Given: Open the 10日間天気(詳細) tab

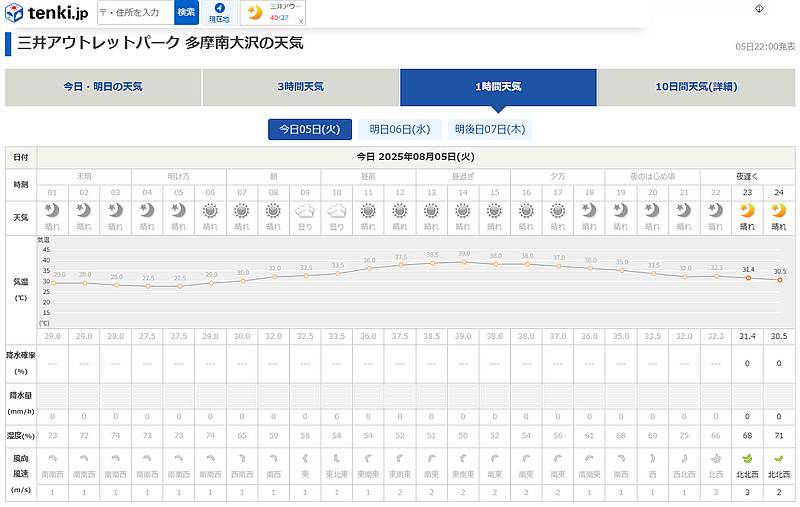Looking at the screenshot, I should tap(696, 87).
